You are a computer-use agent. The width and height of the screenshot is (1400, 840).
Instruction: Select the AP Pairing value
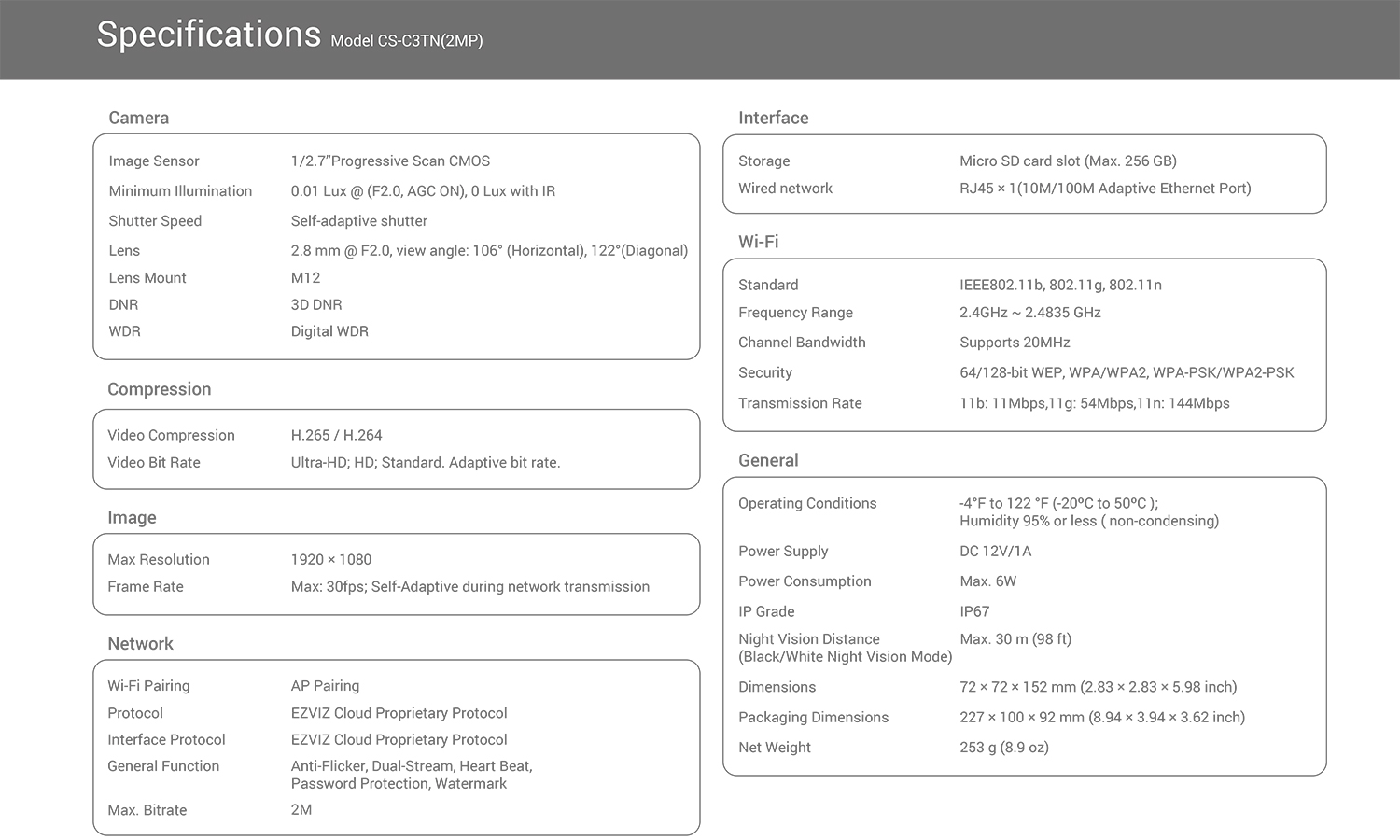[325, 686]
